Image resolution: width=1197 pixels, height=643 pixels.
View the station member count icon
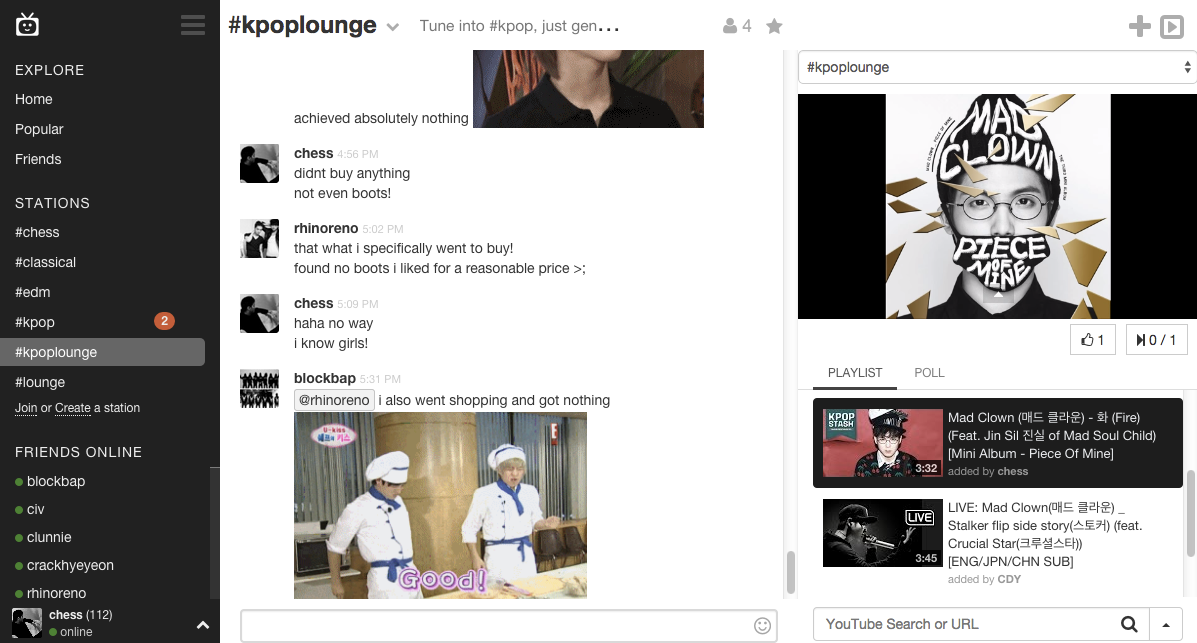tap(730, 26)
